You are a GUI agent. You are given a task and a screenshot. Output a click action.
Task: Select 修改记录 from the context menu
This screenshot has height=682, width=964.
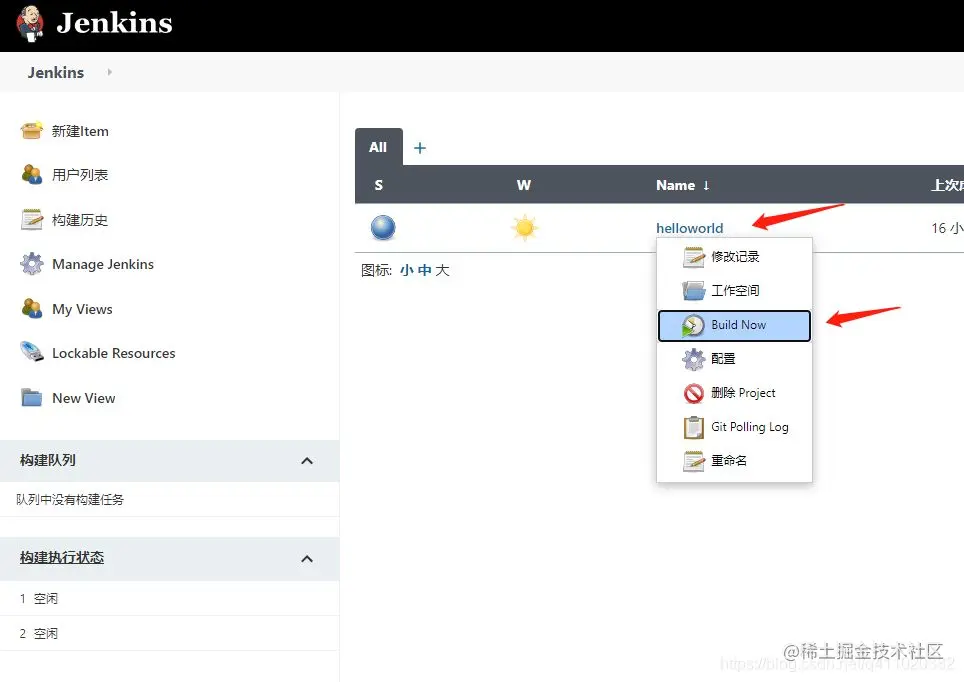734,256
